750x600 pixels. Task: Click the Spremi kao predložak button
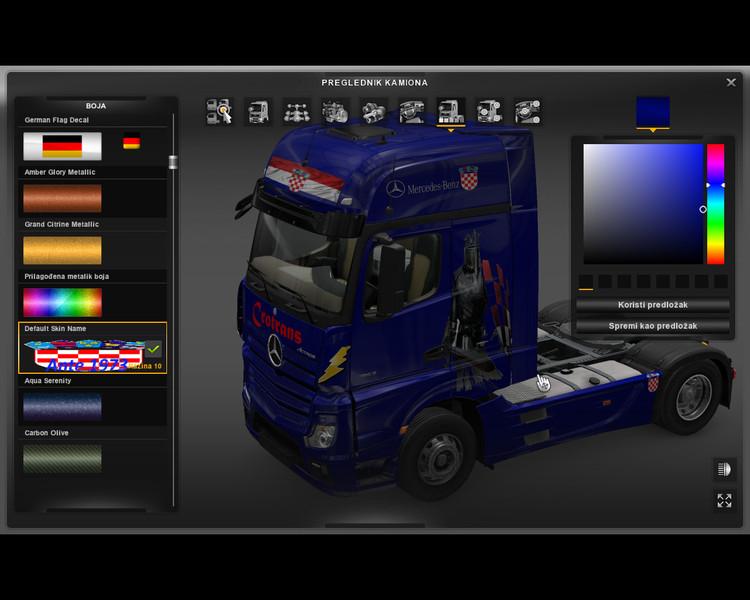pos(653,326)
